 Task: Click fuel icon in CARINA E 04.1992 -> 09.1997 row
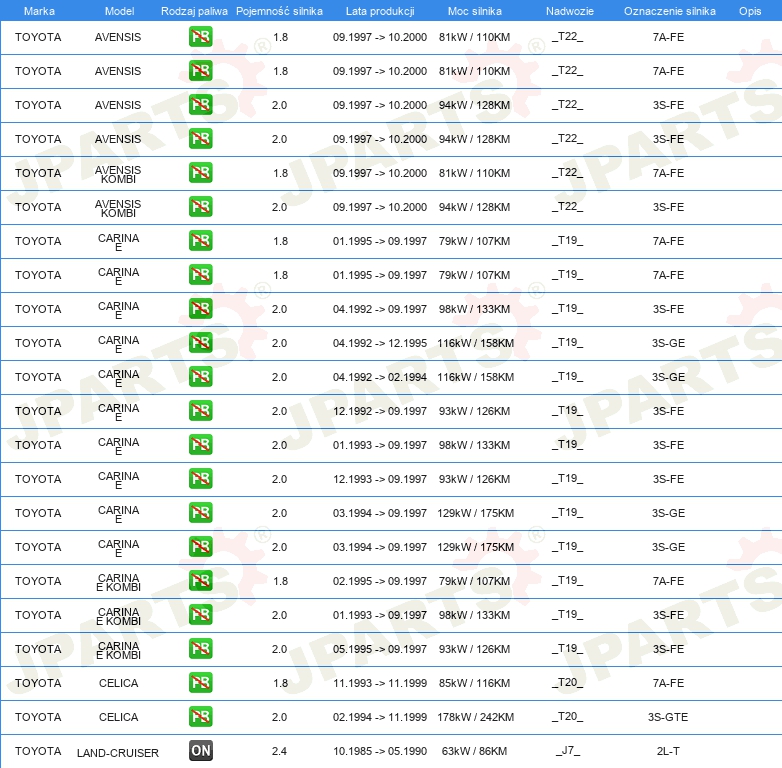(x=200, y=308)
